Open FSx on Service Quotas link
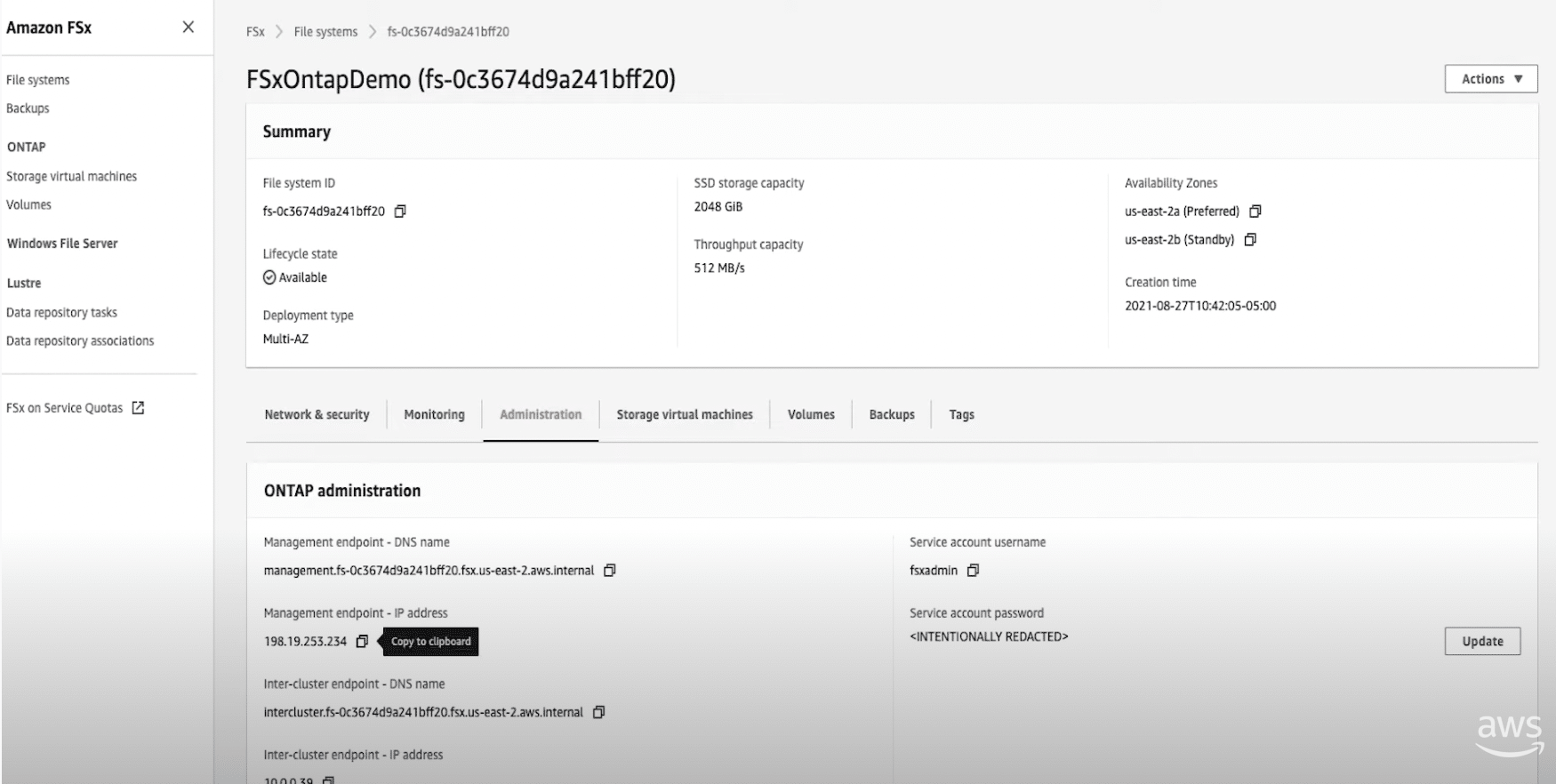 pos(64,408)
